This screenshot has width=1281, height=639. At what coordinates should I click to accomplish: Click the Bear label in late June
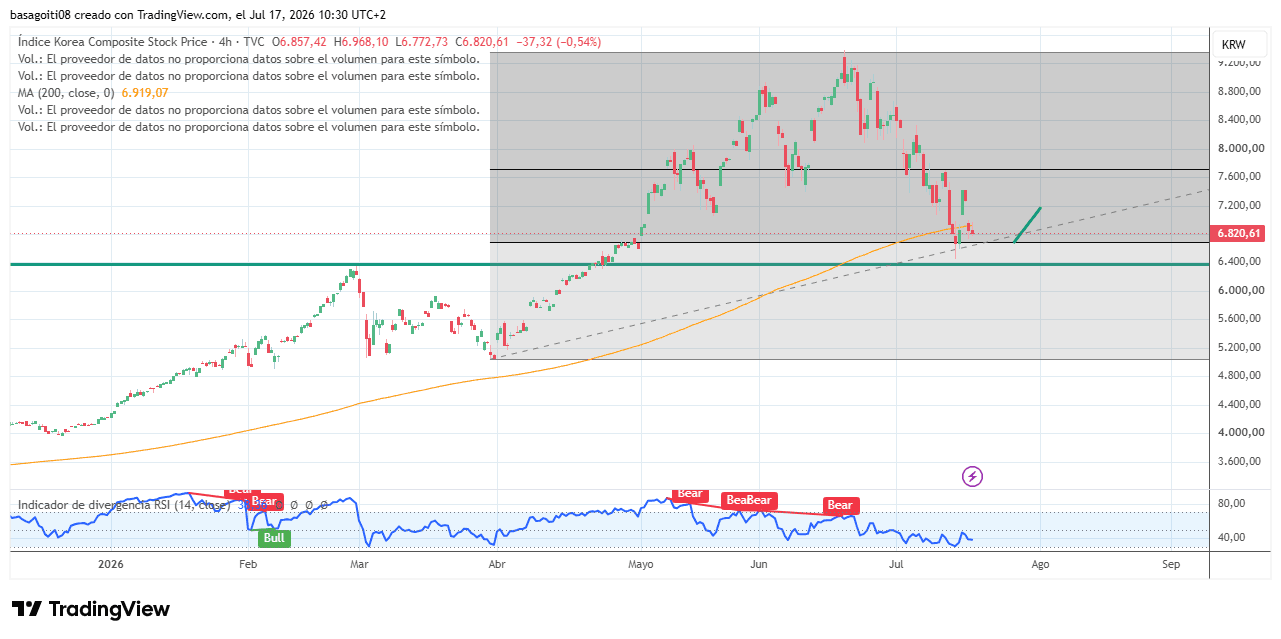click(840, 505)
